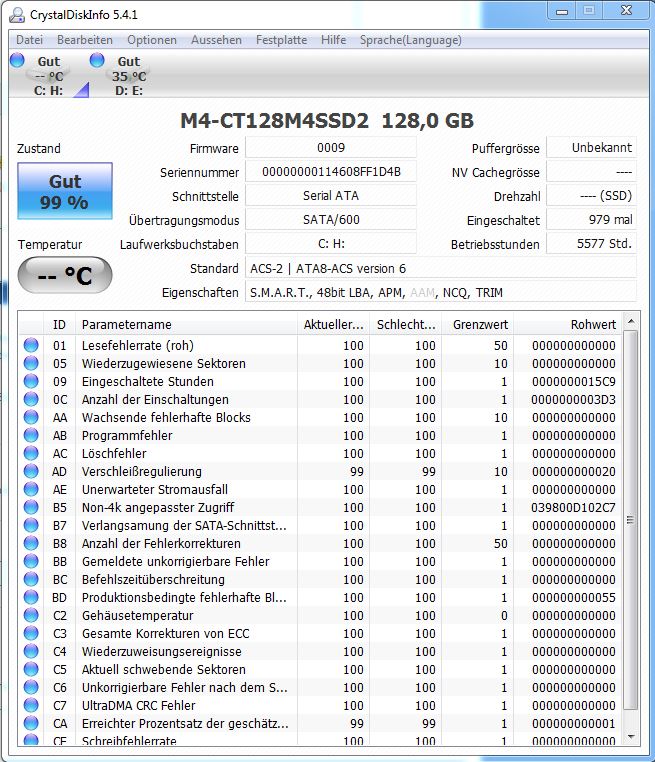Click the Rohwert column header
Viewport: 655px width, 762px height.
click(x=568, y=324)
